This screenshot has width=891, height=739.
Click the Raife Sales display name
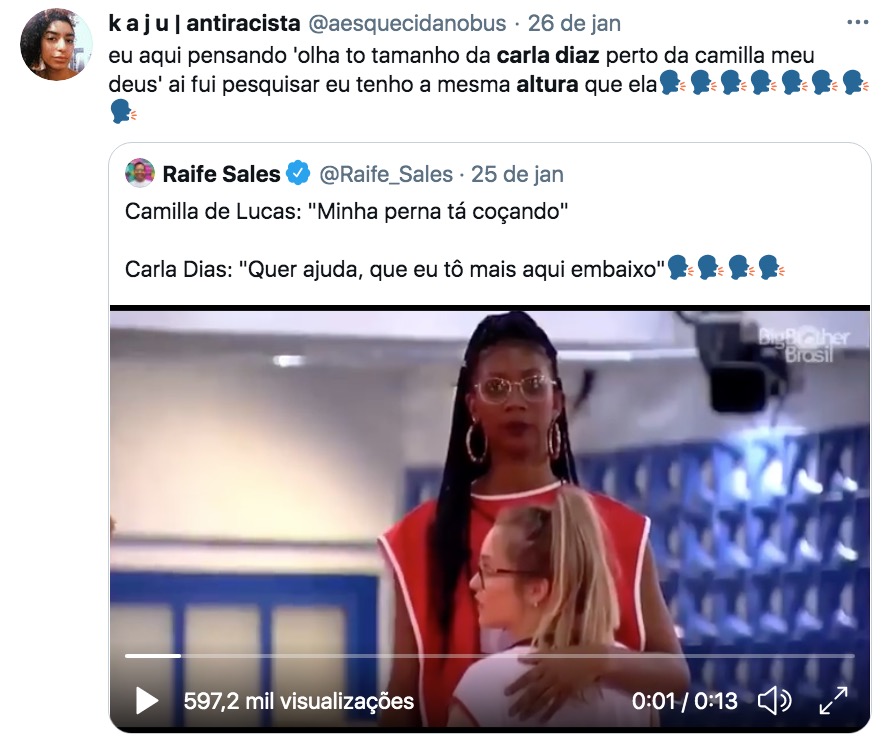(221, 174)
